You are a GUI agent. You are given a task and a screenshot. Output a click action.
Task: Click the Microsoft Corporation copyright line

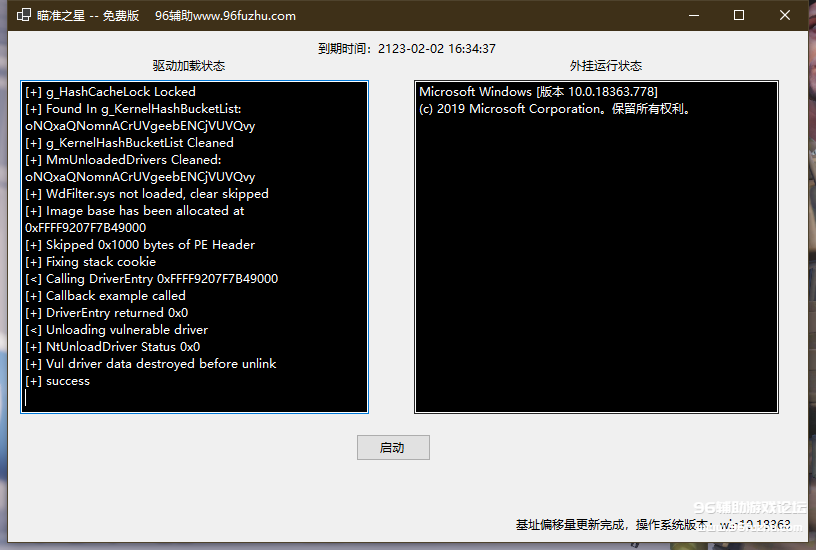(x=555, y=109)
